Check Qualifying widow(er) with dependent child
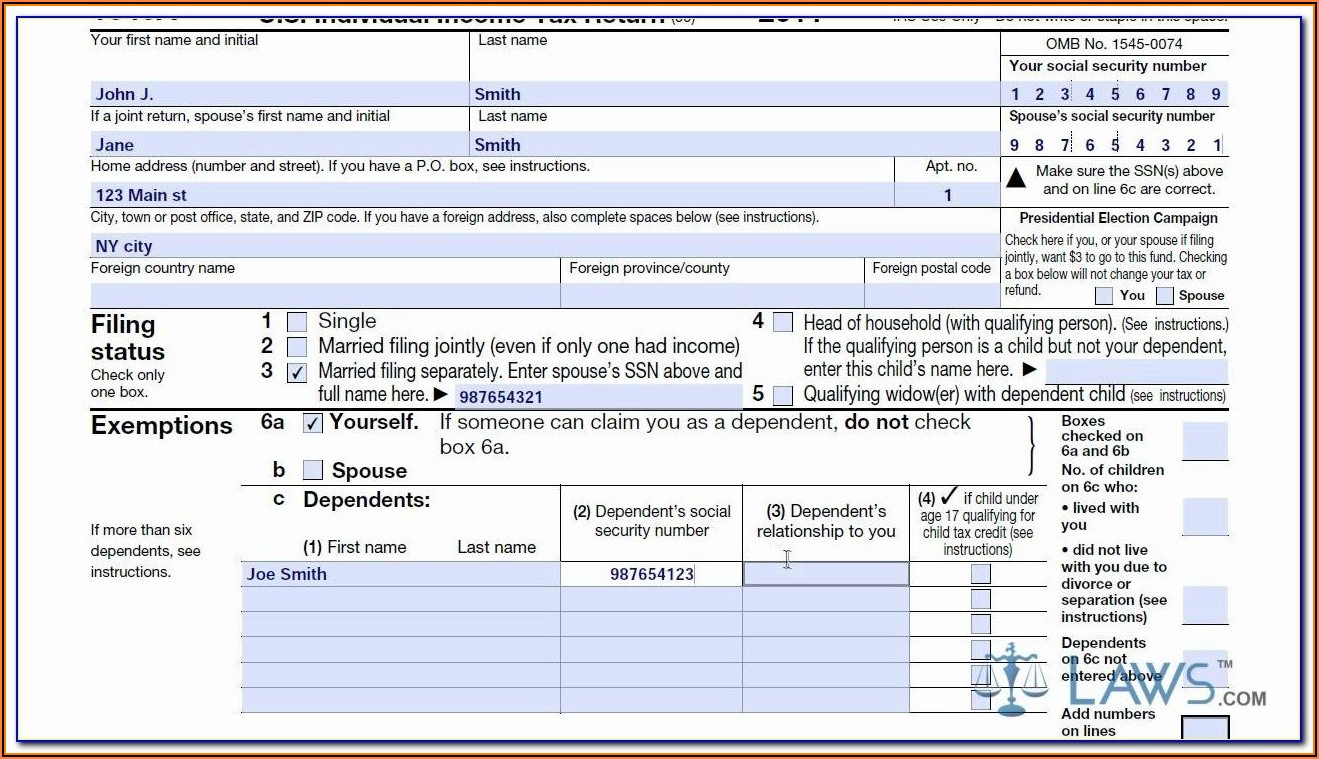 [783, 395]
